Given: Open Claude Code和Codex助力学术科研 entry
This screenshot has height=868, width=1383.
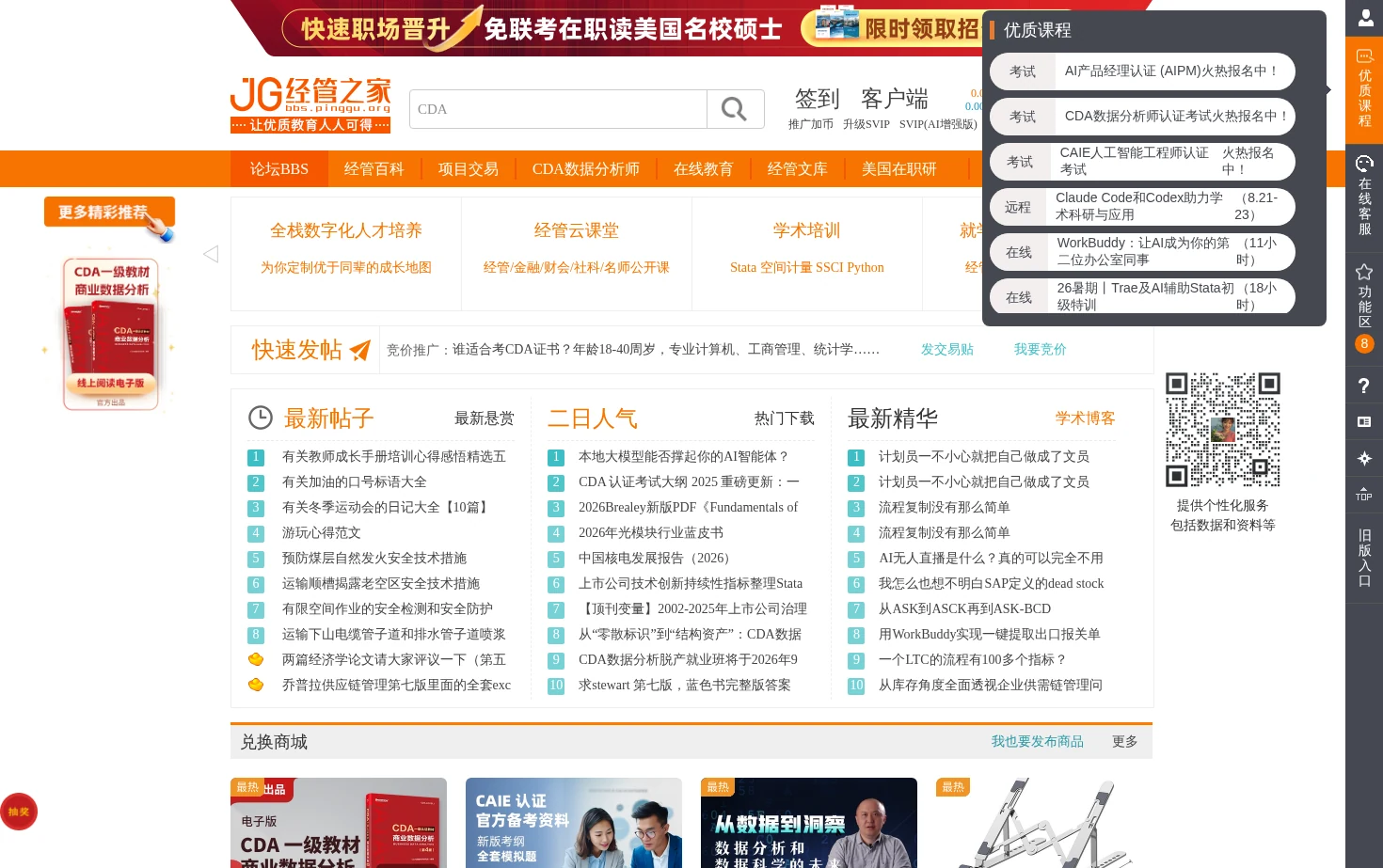Looking at the screenshot, I should coord(1142,207).
